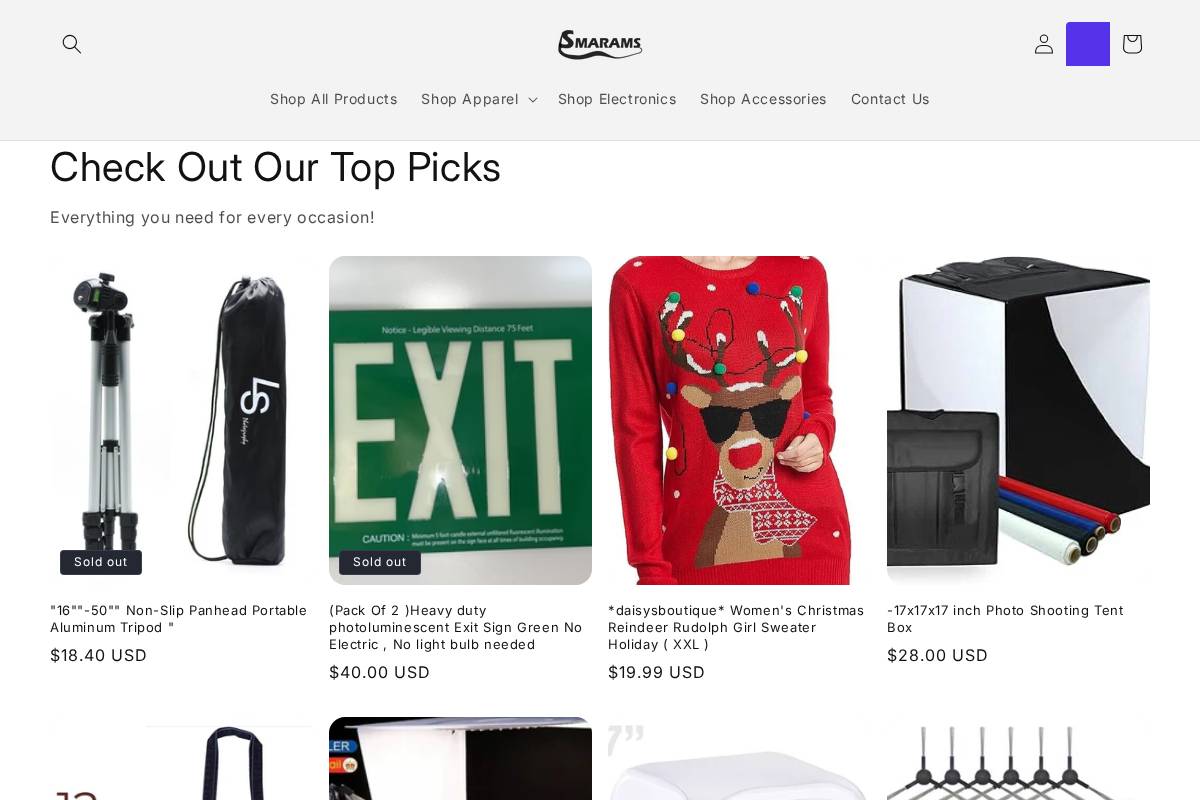Expand the Shop Apparel dropdown arrow
The height and width of the screenshot is (800, 1200).
532,99
